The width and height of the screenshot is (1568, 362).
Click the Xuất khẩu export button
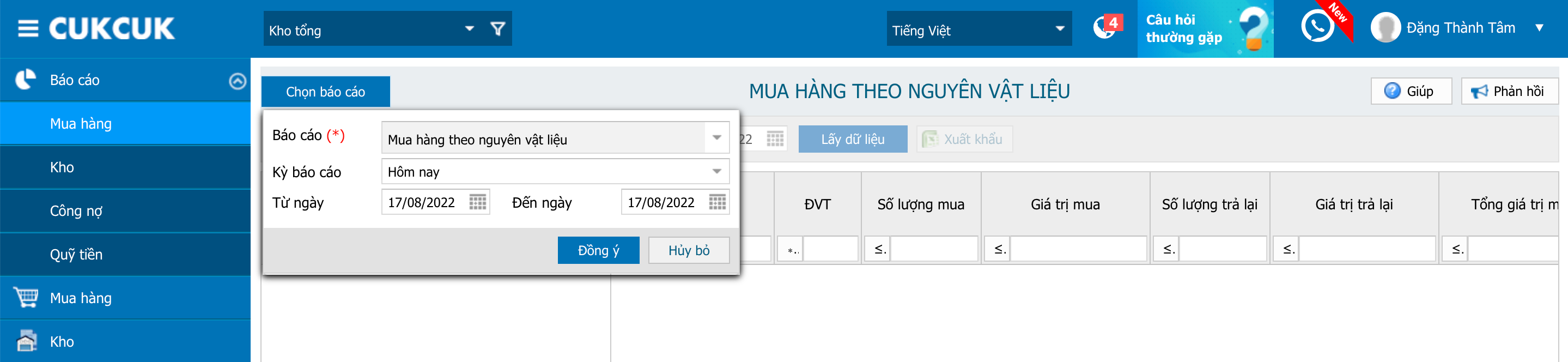[964, 139]
